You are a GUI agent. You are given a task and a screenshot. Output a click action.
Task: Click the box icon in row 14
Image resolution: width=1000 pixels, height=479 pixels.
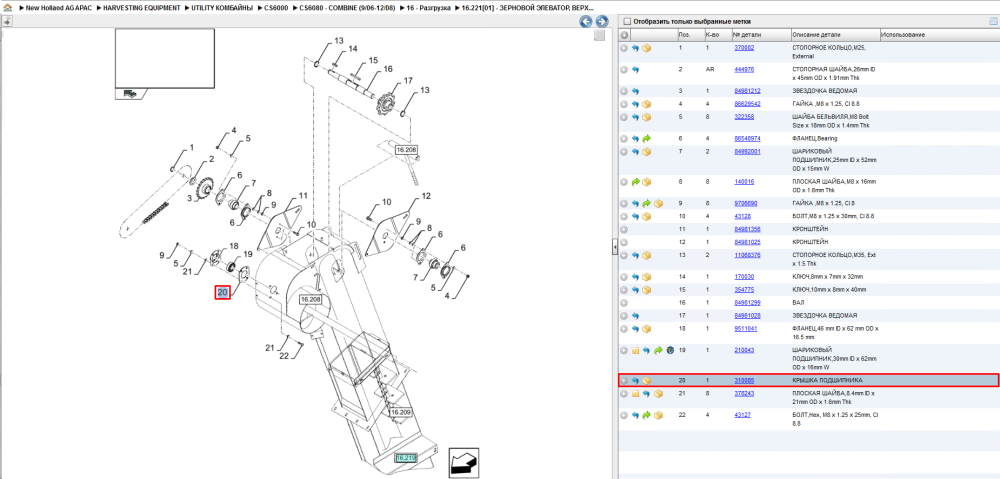click(x=646, y=277)
